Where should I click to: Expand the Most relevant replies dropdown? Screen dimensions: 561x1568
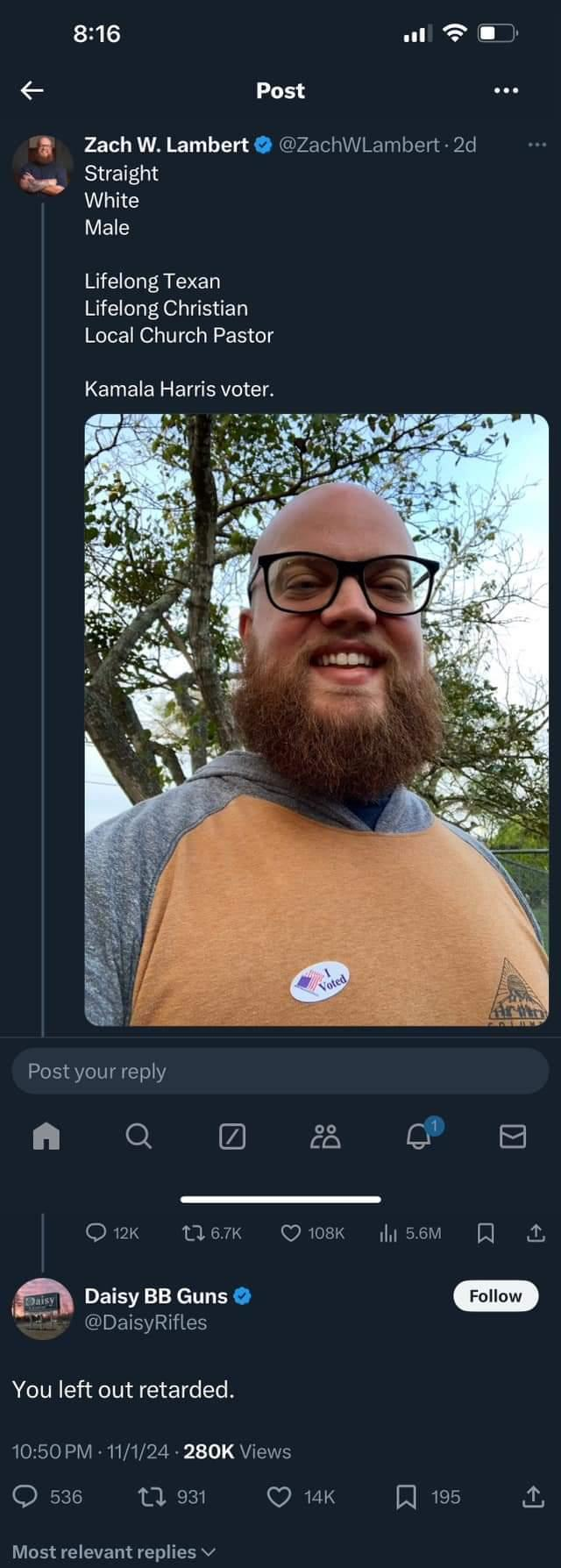tap(113, 1551)
